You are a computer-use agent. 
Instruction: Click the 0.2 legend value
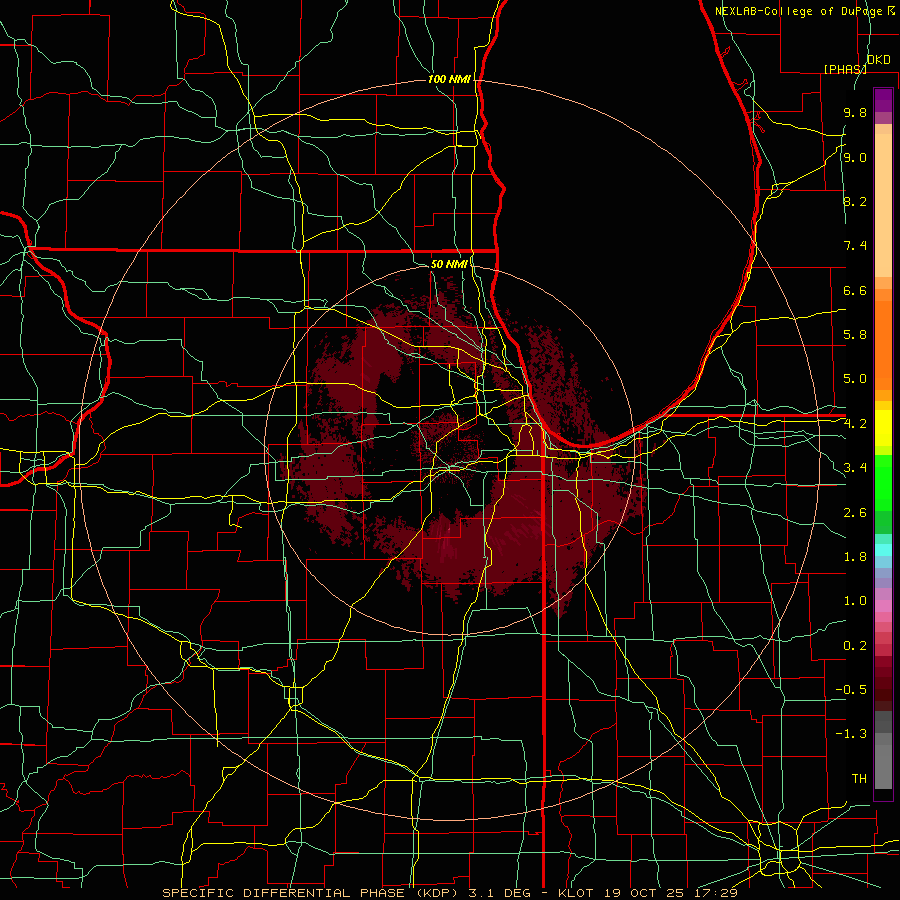click(855, 646)
